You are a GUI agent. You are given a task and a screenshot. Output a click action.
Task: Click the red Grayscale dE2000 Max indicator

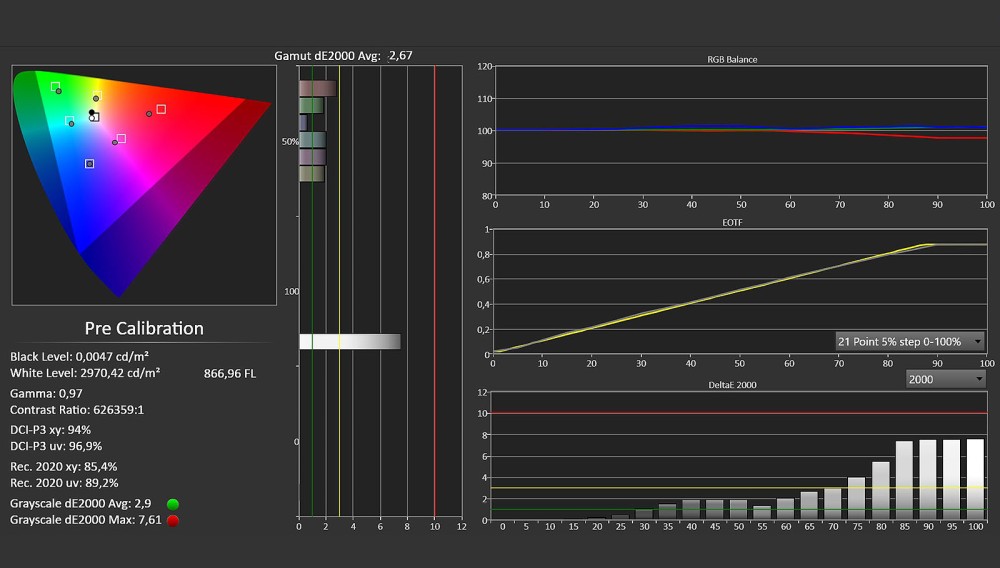point(173,520)
